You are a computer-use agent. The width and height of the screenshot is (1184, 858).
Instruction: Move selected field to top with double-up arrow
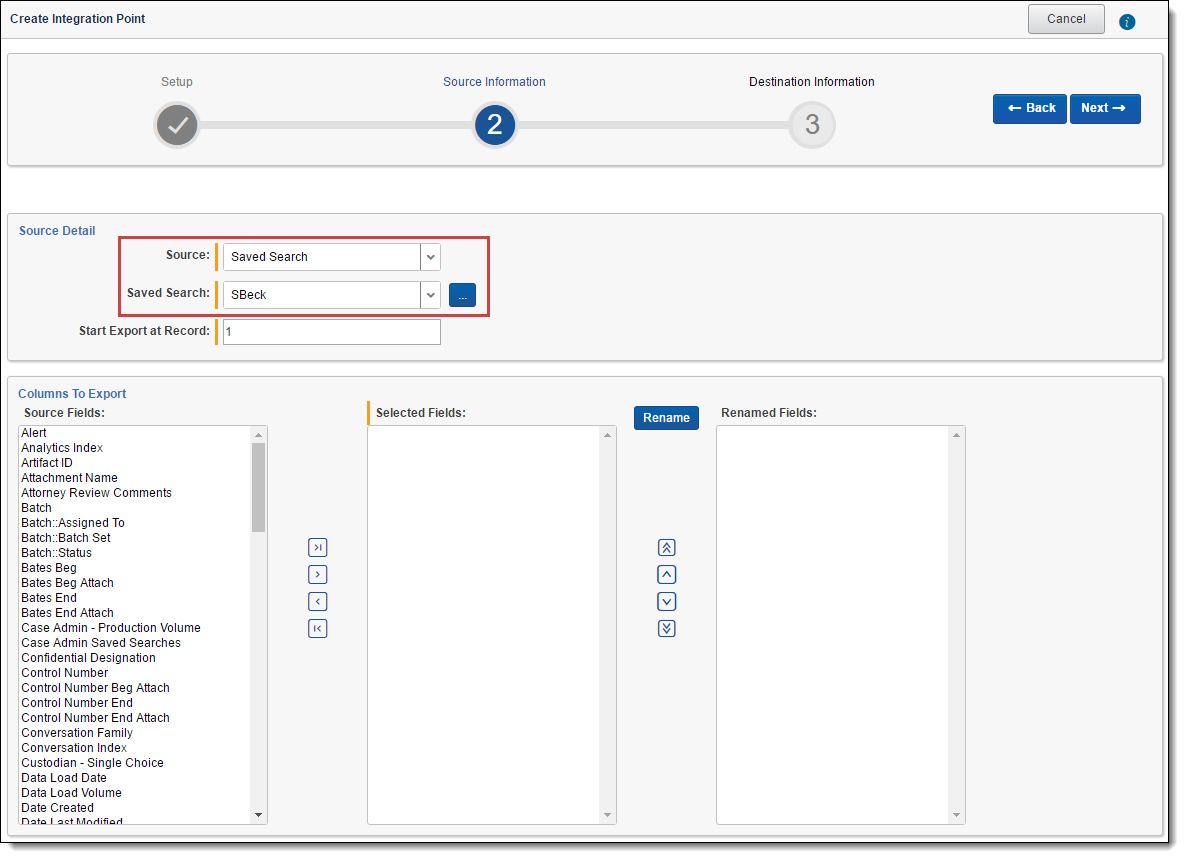point(666,548)
